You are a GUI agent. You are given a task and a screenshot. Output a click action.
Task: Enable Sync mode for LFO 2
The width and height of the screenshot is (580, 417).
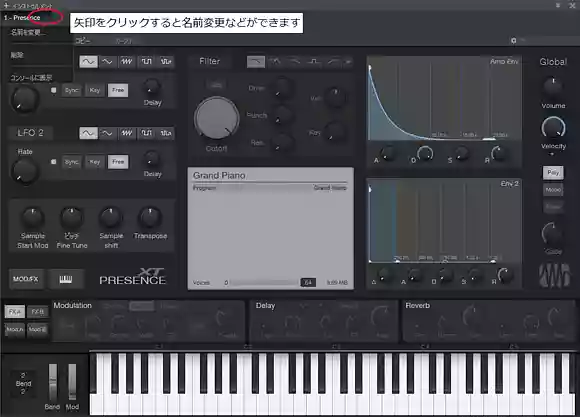coord(71,162)
